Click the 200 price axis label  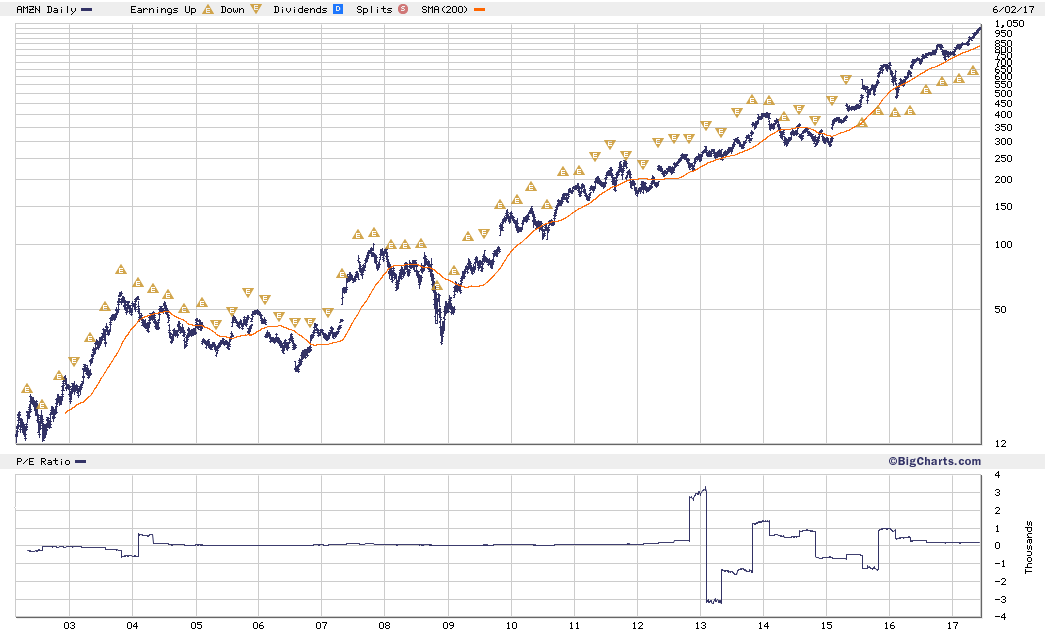1003,180
